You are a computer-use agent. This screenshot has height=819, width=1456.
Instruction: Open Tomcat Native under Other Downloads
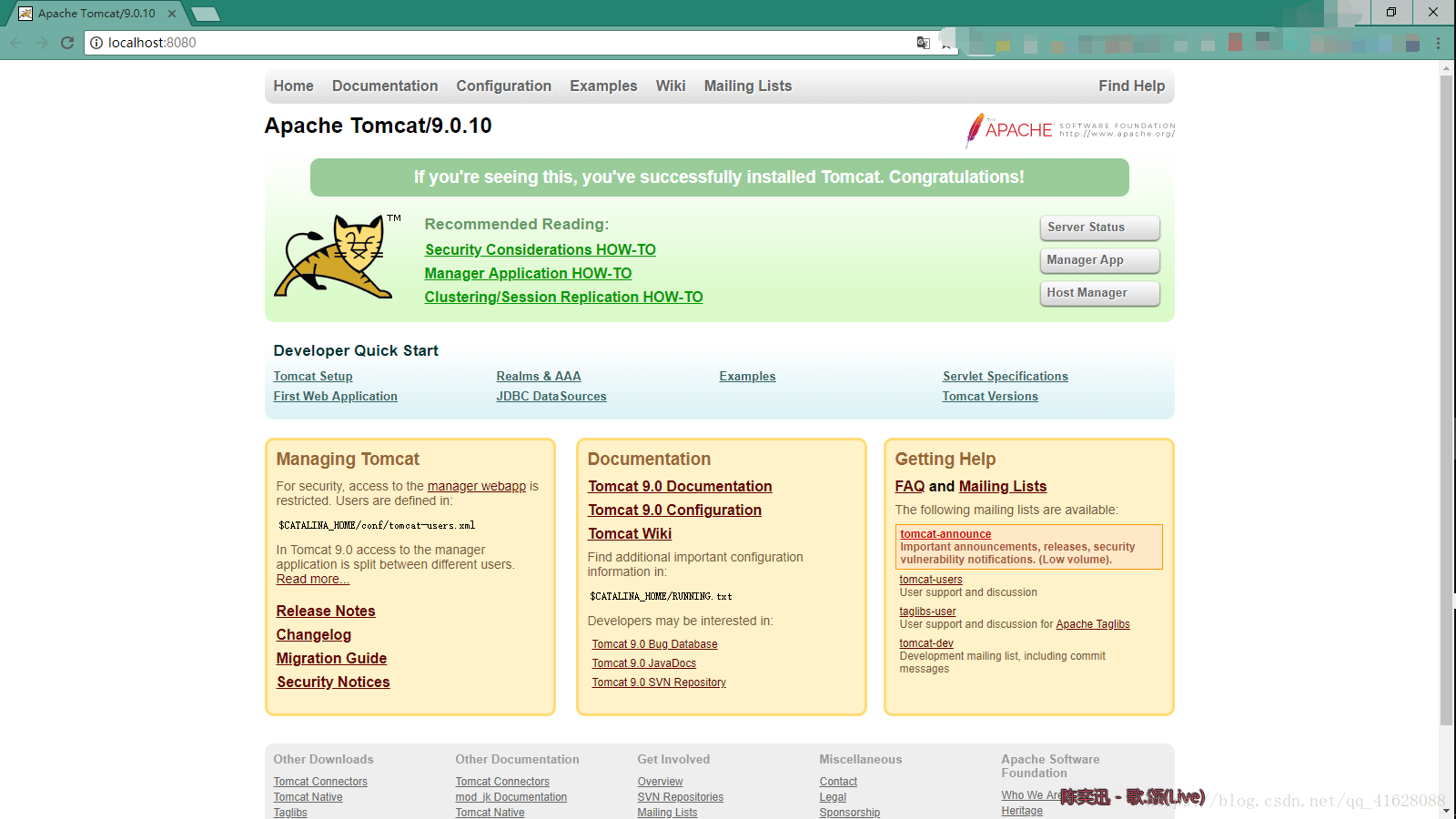(308, 797)
